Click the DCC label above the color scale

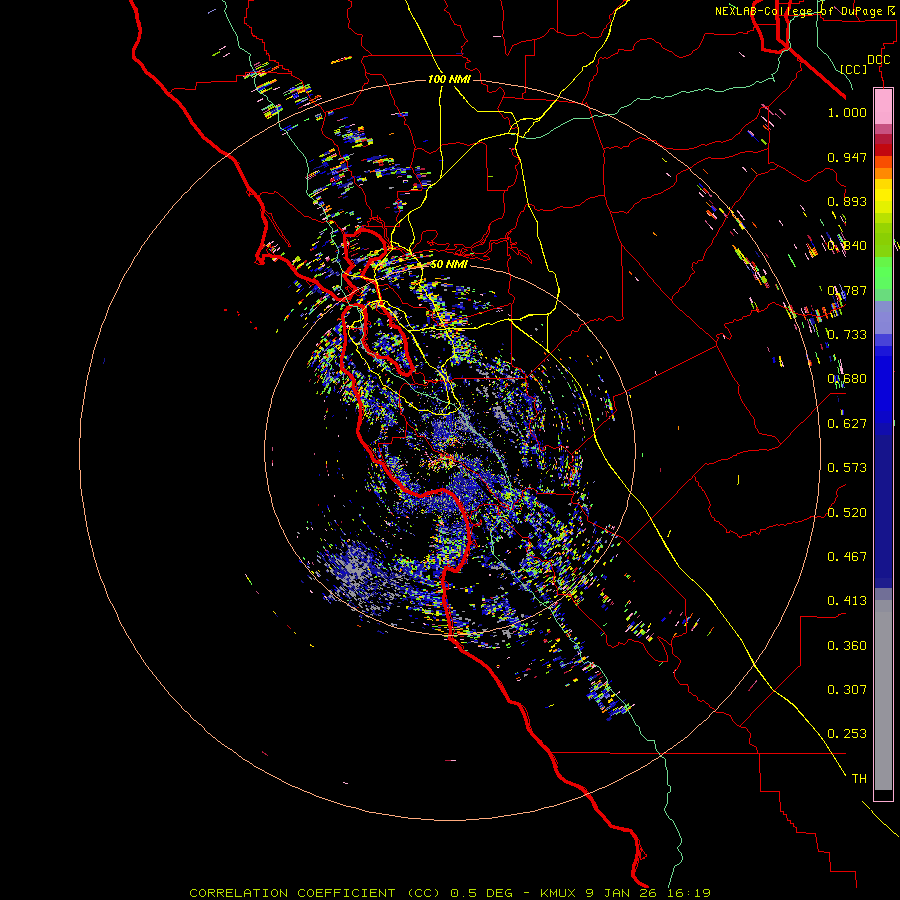click(879, 60)
